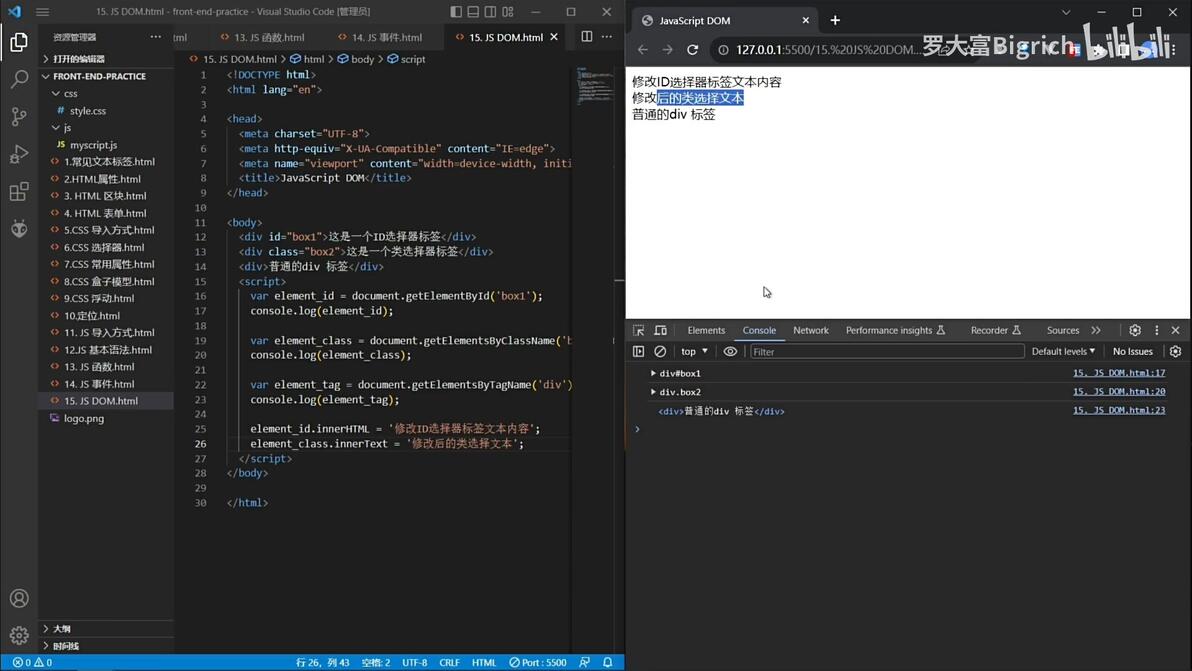Show the console sidebar
Viewport: 1192px width, 671px height.
(639, 352)
